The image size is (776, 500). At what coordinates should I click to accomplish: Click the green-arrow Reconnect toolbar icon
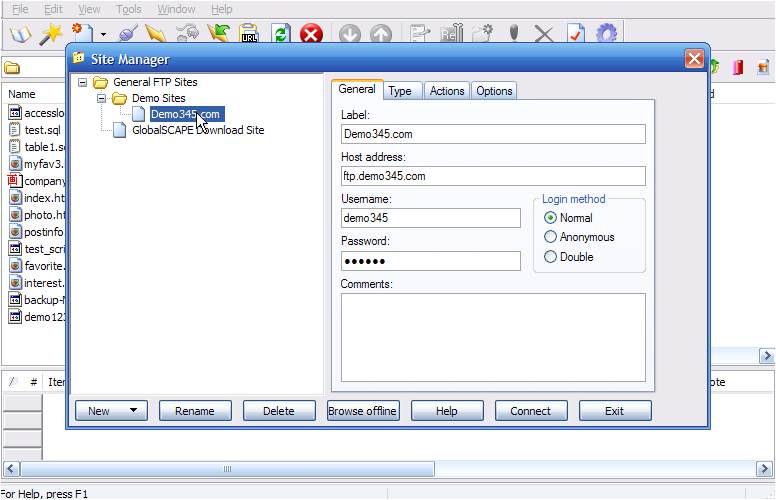(218, 34)
